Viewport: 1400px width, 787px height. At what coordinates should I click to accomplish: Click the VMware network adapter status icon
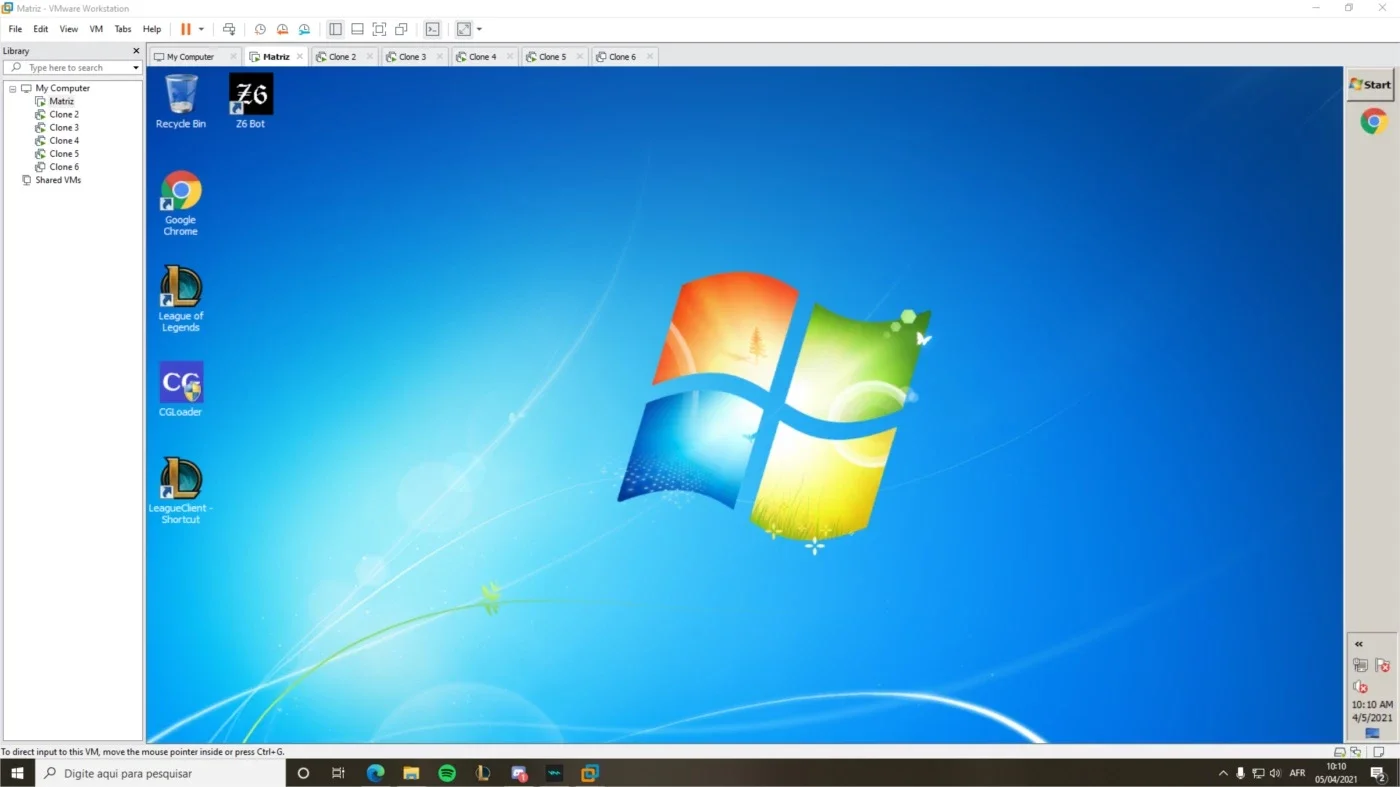tap(1356, 752)
